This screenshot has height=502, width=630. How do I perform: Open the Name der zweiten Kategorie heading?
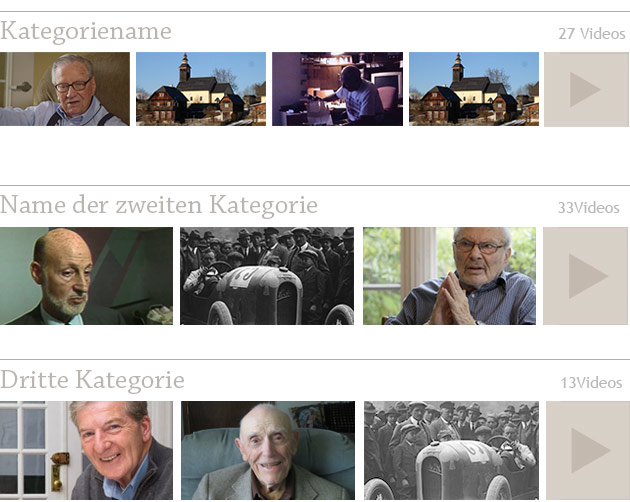click(159, 205)
